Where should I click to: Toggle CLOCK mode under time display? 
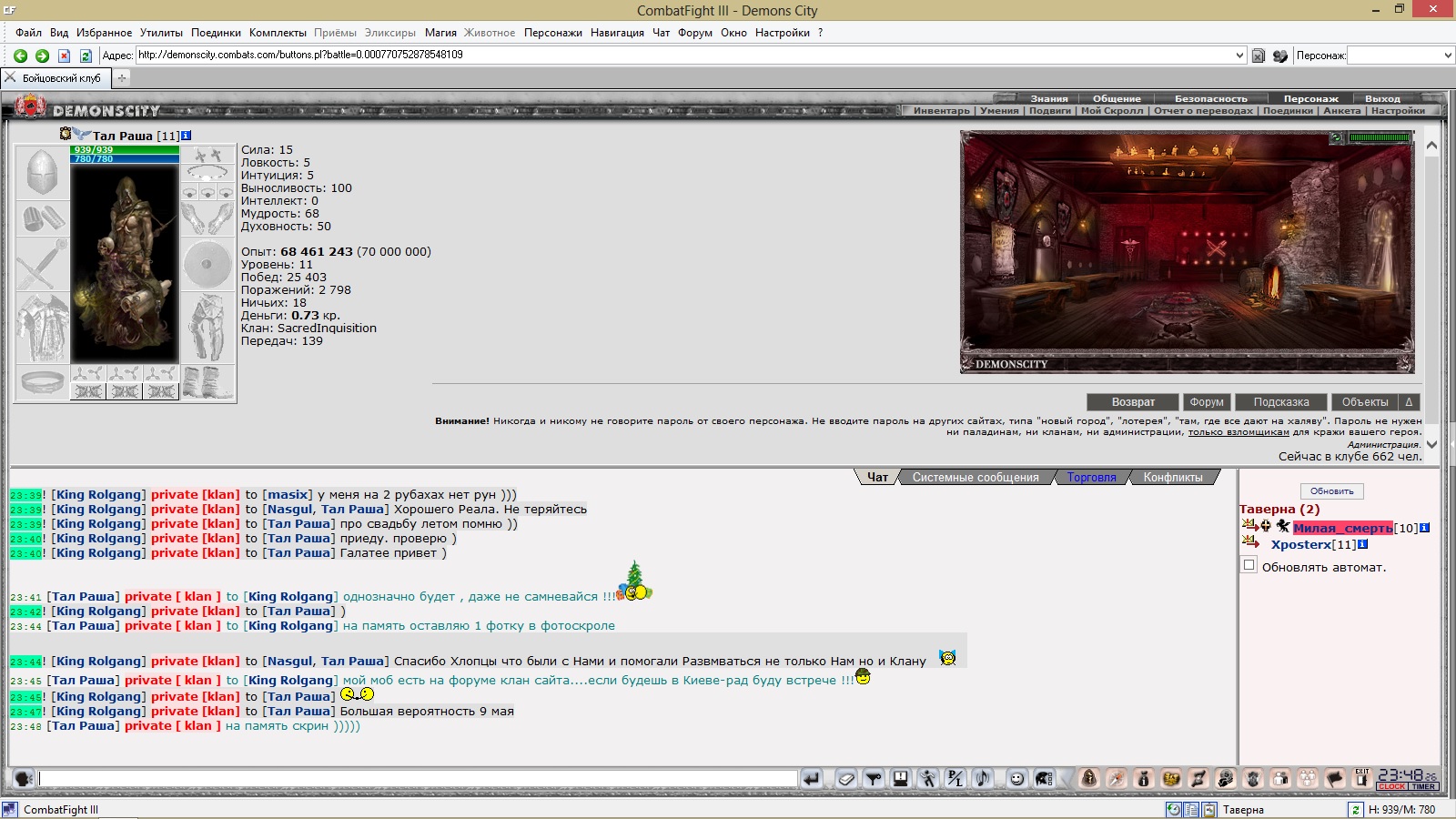1391,786
